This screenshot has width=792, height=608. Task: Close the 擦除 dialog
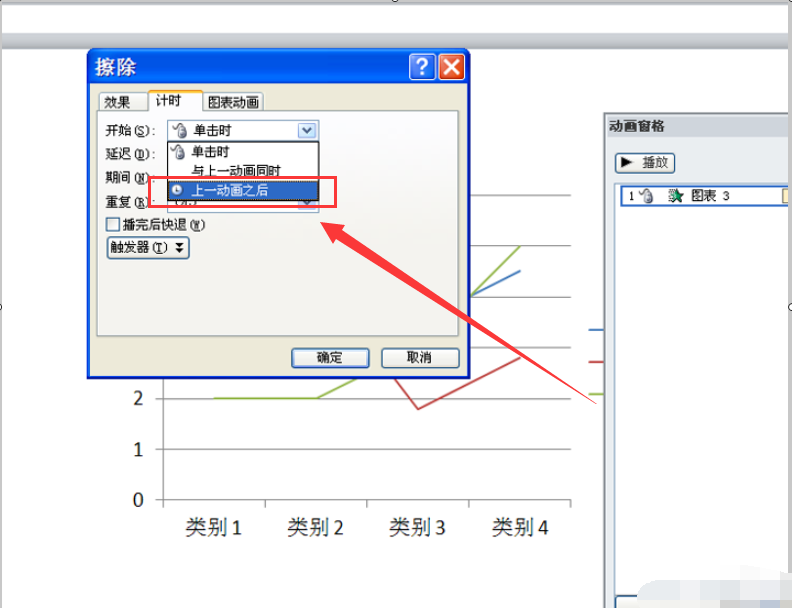coord(452,67)
